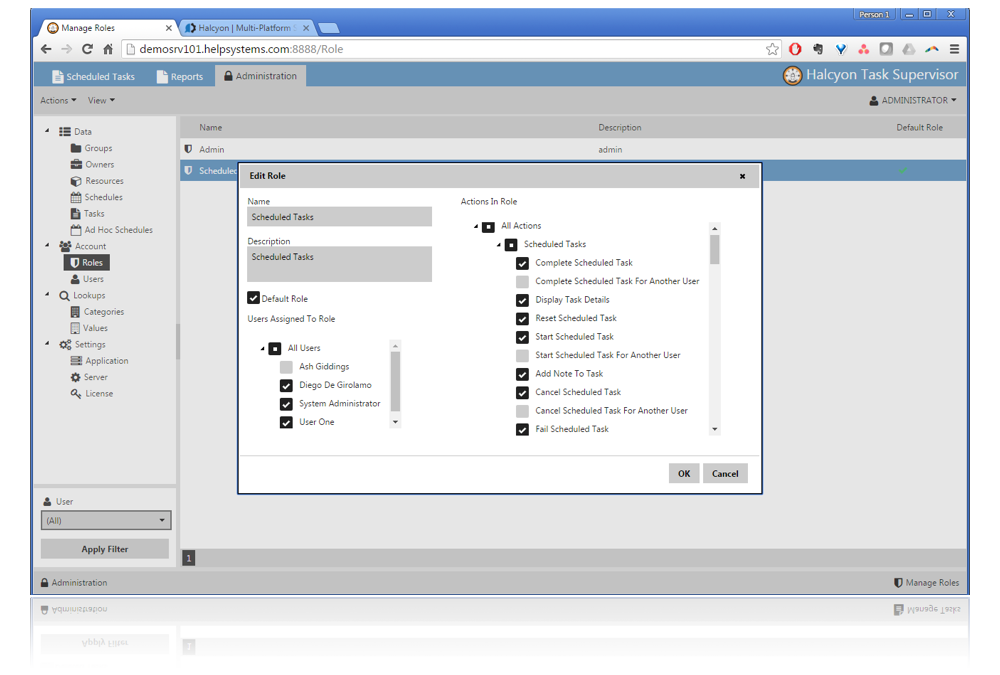Open the Chrome hamburger menu icon
1000x675 pixels.
point(954,49)
